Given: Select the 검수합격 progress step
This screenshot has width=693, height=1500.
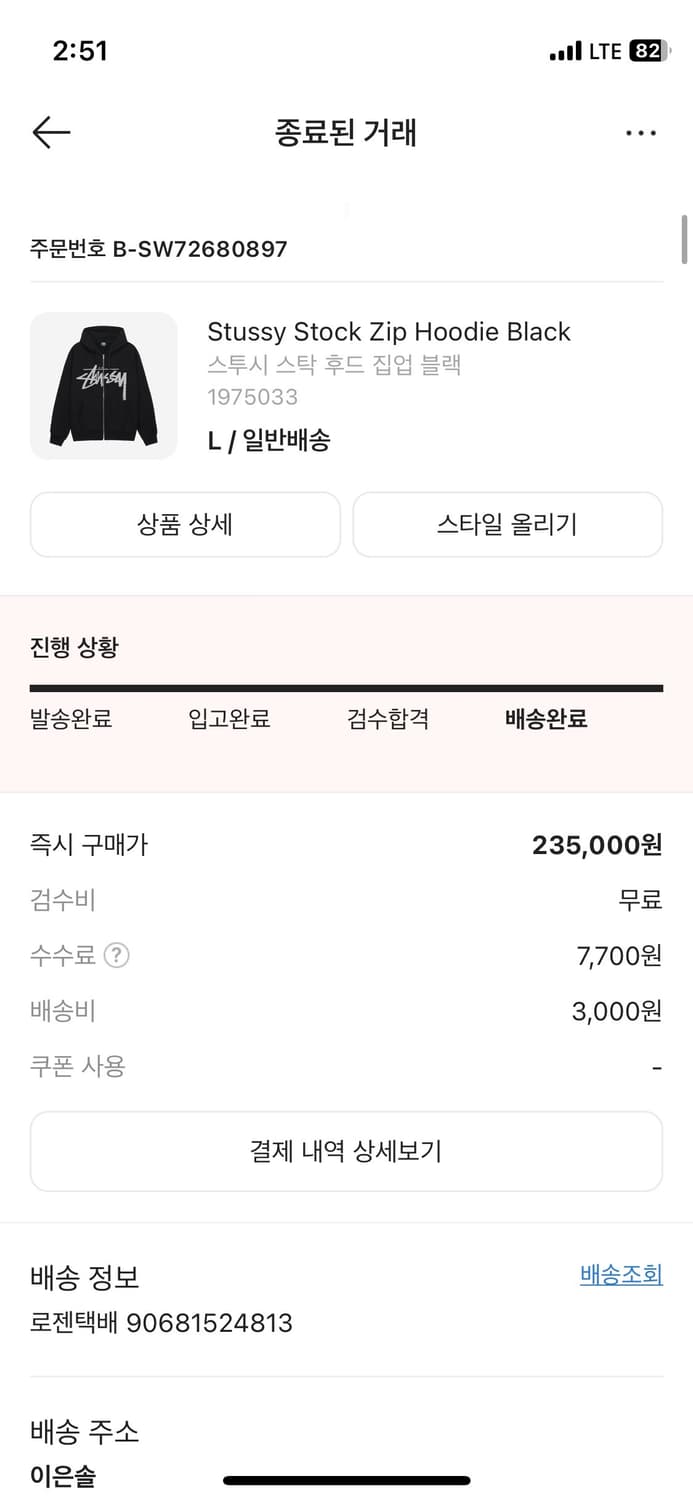Looking at the screenshot, I should point(388,719).
